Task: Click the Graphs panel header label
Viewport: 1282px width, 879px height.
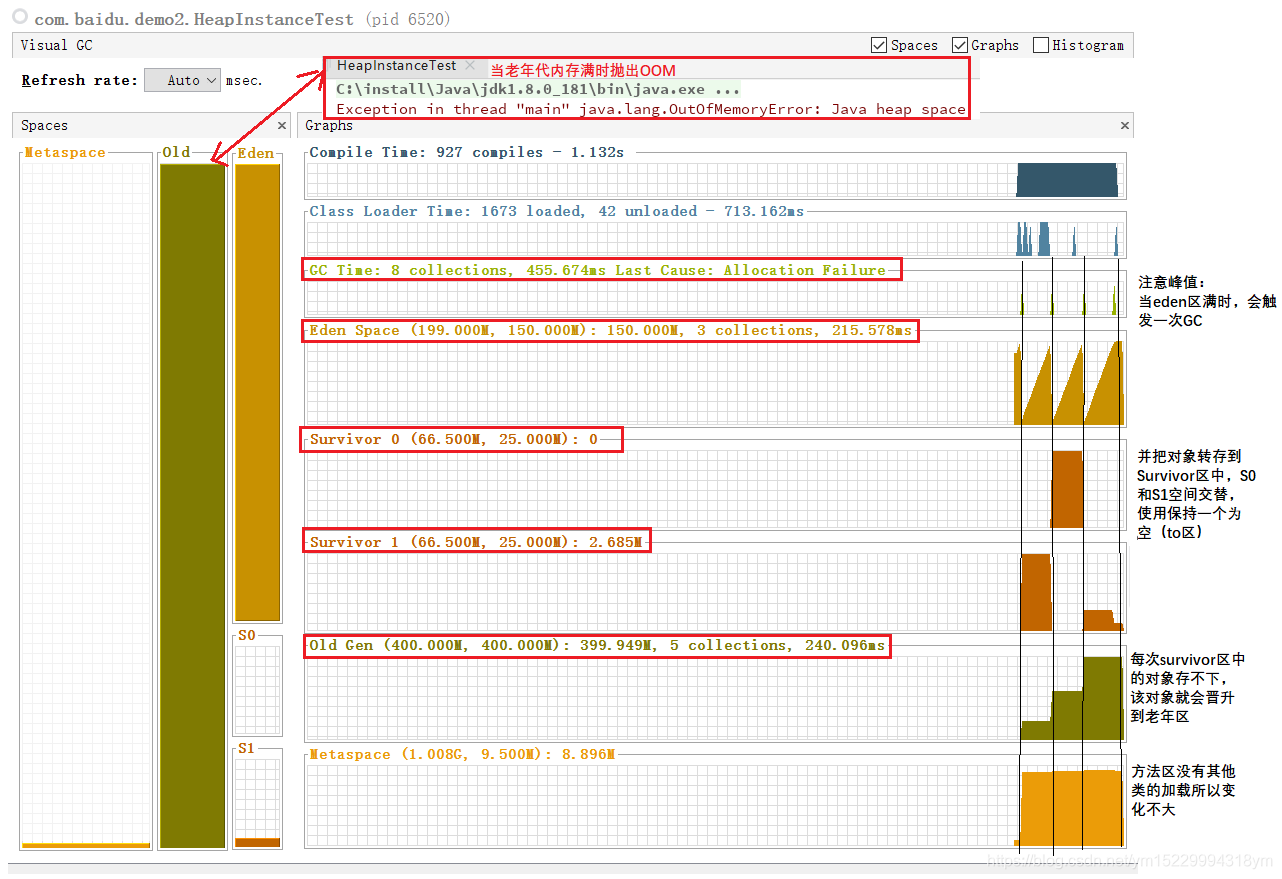Action: click(329, 126)
